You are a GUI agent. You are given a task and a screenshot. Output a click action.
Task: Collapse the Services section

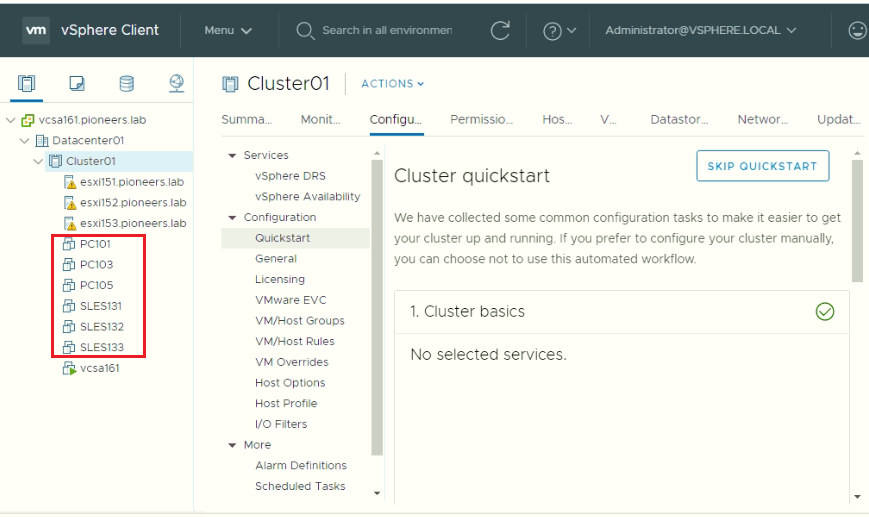232,156
